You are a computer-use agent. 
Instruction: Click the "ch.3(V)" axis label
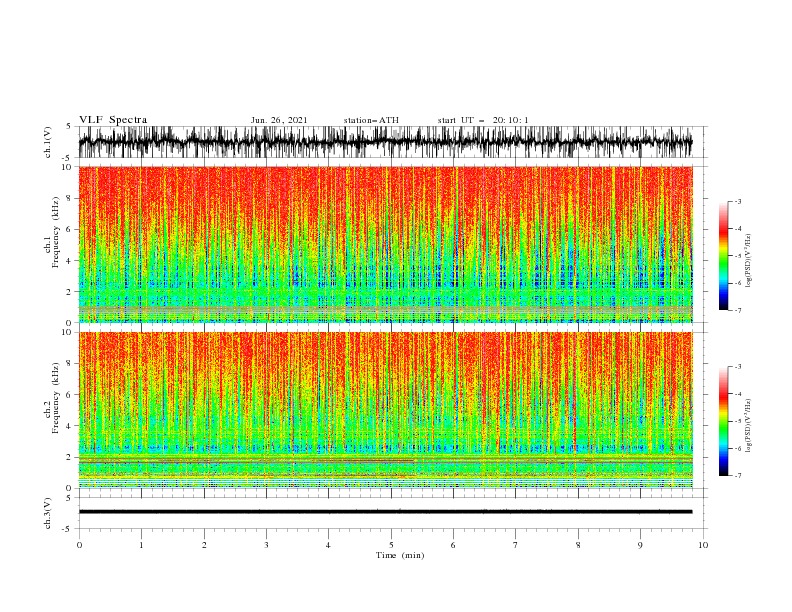48,513
